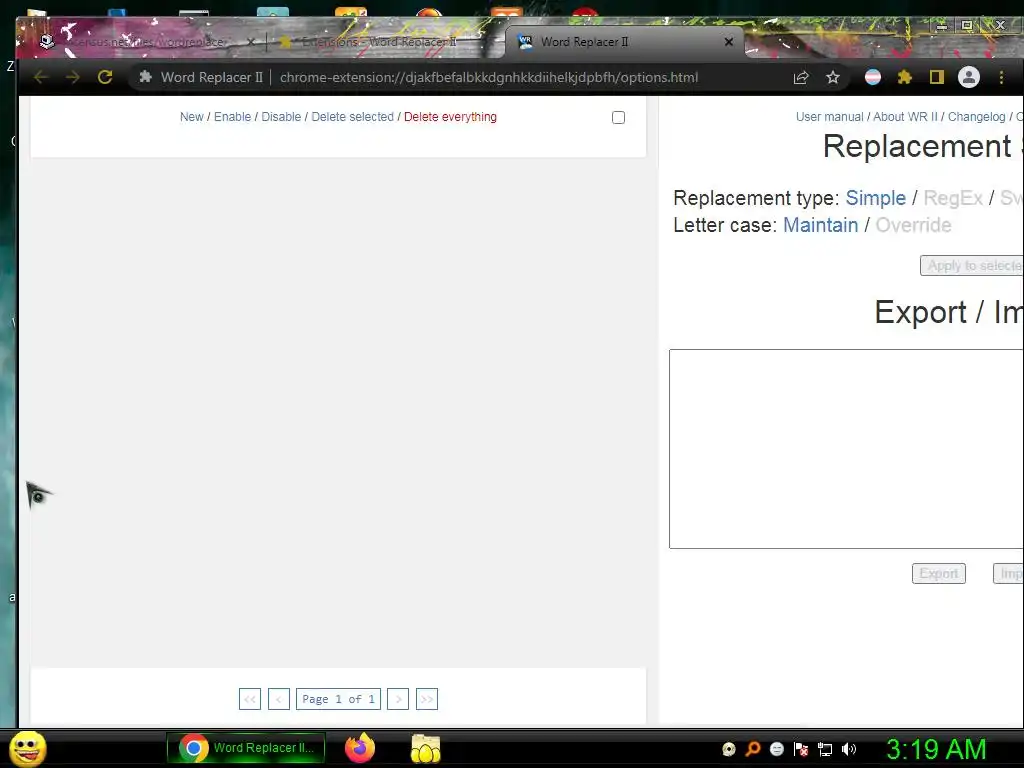Go to last page with >> button
This screenshot has width=1024, height=768.
click(426, 699)
